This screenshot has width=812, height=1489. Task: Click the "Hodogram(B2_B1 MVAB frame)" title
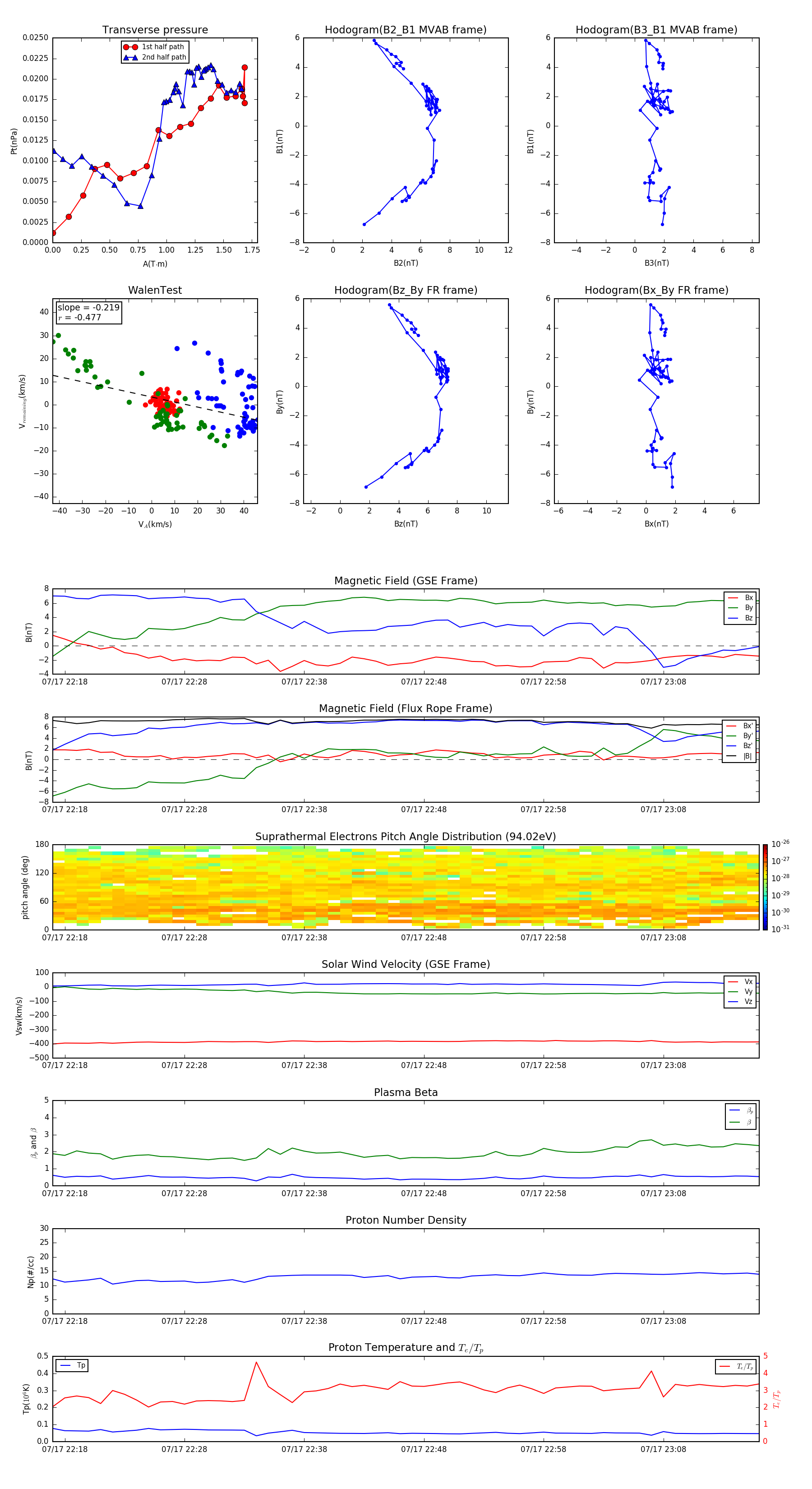point(406,30)
